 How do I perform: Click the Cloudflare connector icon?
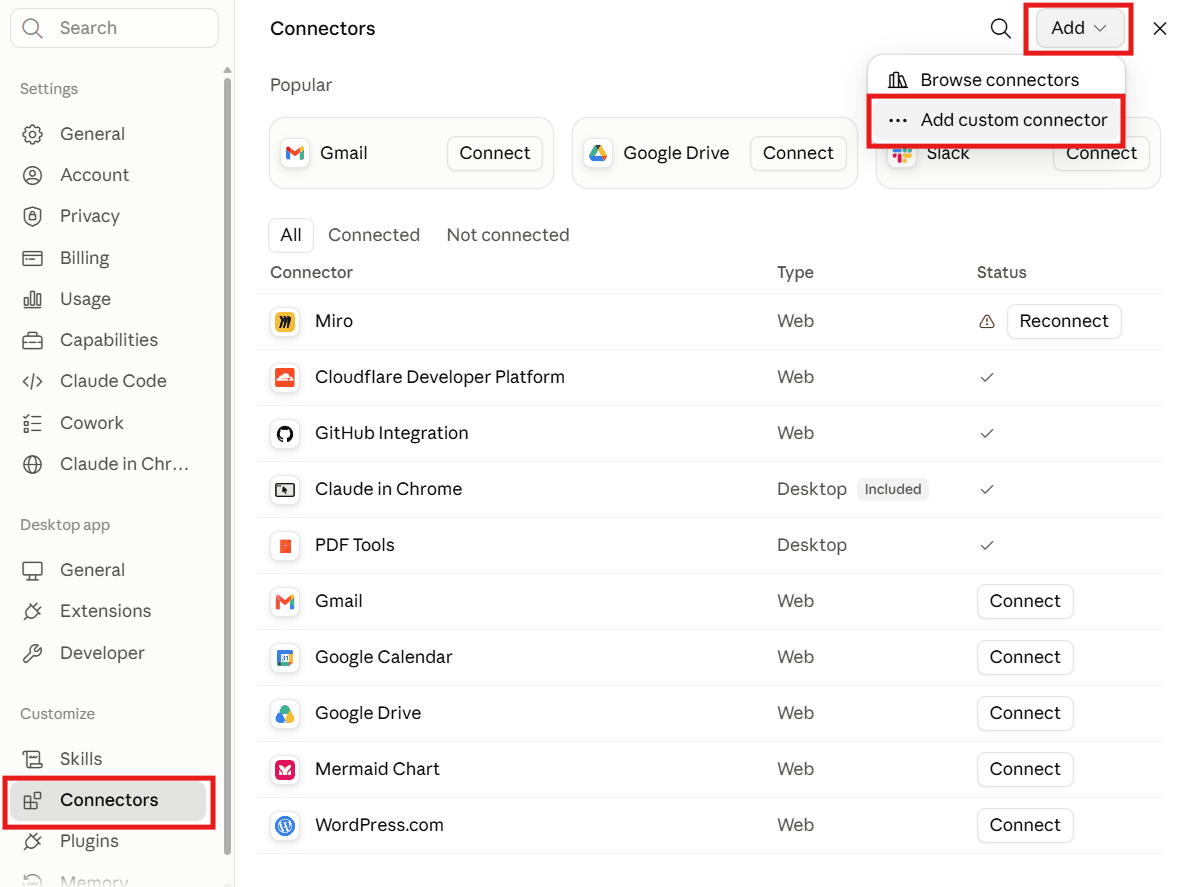tap(285, 378)
